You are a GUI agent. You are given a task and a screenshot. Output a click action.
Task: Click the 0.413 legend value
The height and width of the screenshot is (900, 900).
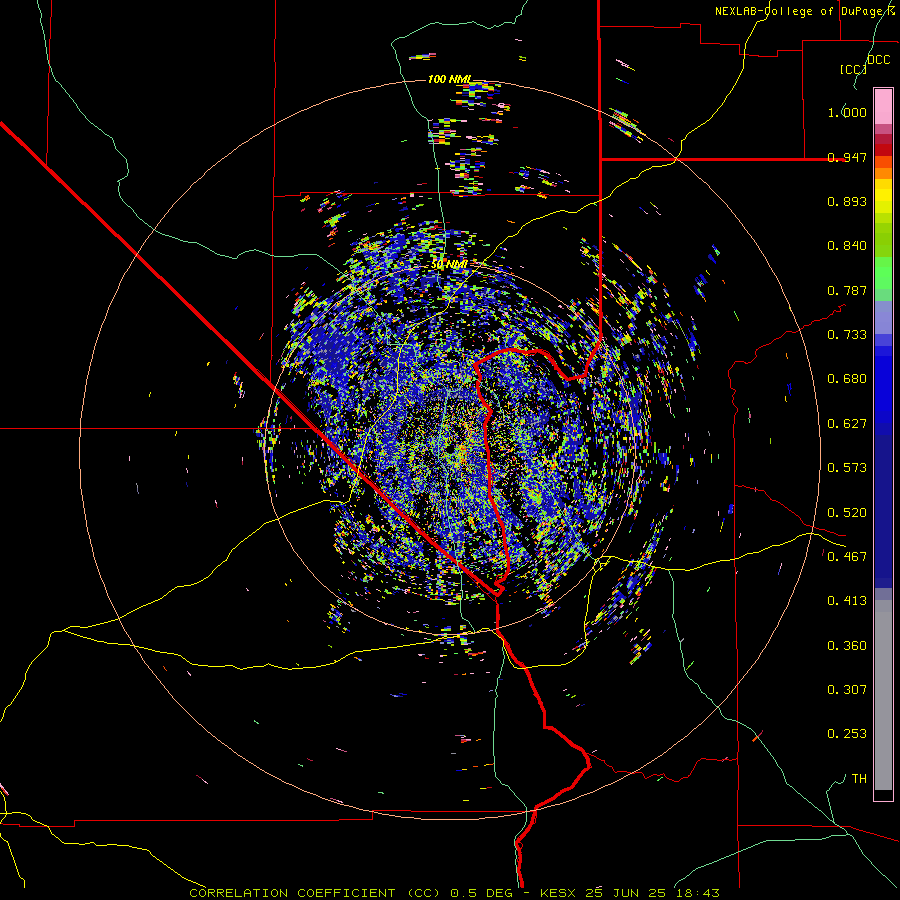point(847,601)
